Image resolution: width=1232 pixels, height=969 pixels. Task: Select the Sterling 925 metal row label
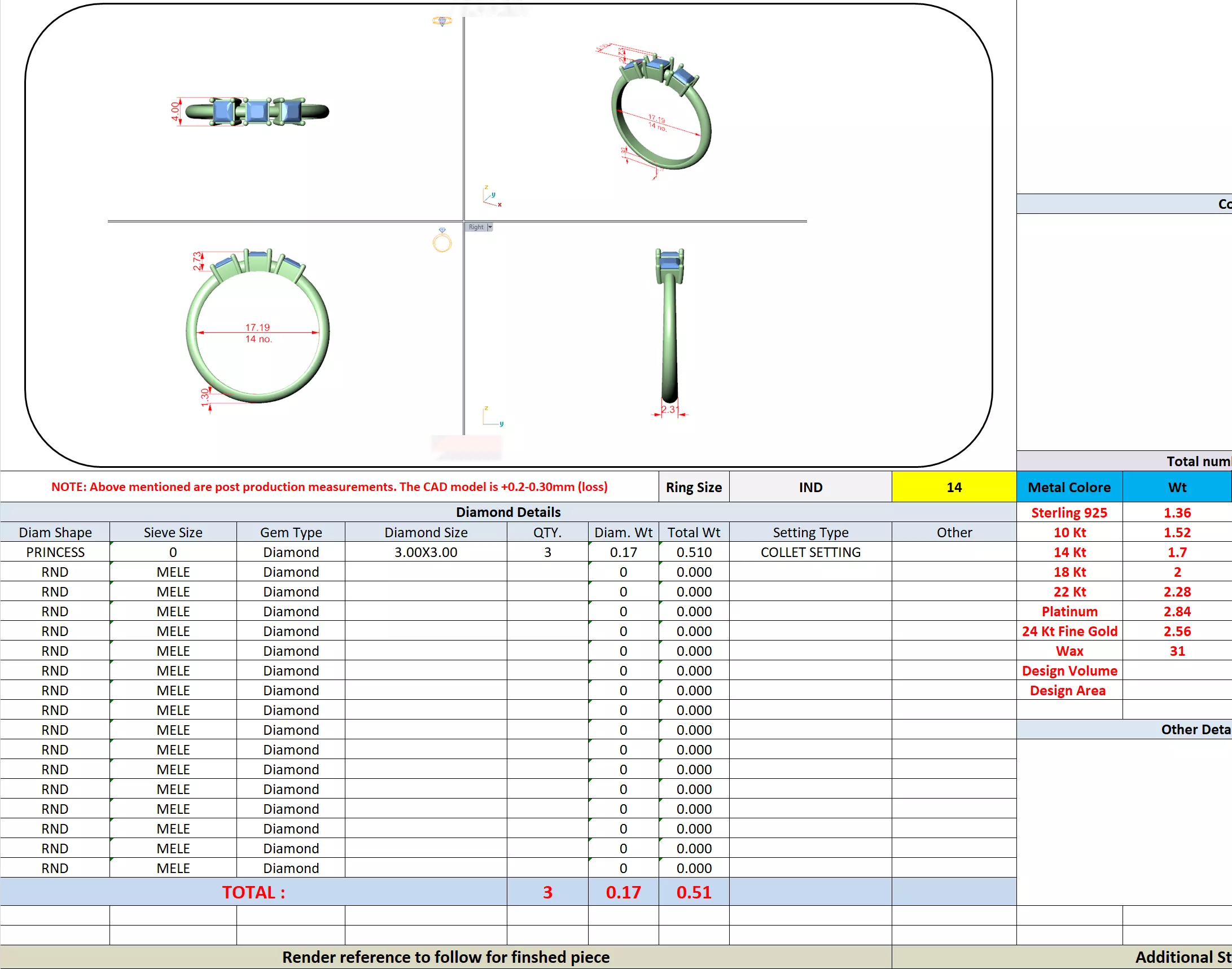click(x=1069, y=513)
